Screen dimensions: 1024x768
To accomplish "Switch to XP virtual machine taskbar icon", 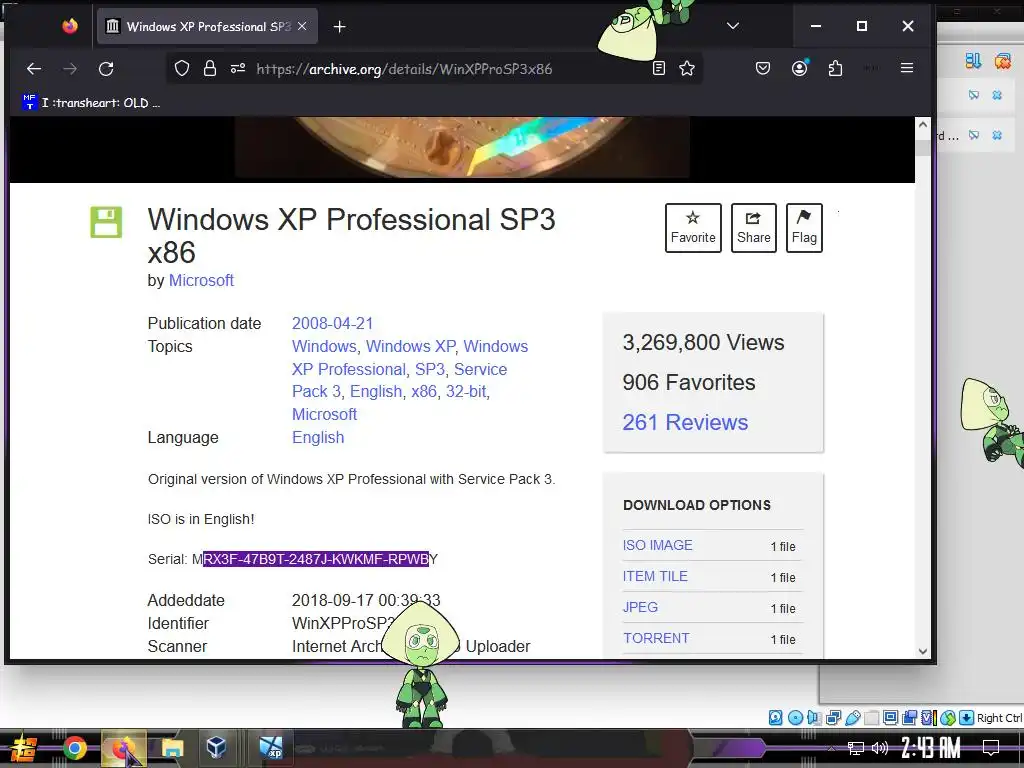I will [x=270, y=748].
